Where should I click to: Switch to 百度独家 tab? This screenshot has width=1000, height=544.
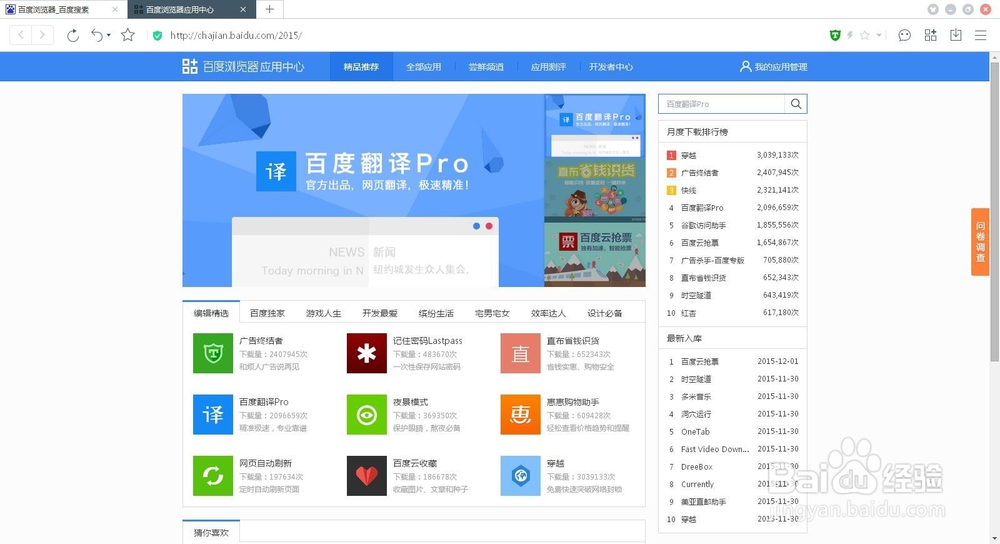(x=267, y=312)
